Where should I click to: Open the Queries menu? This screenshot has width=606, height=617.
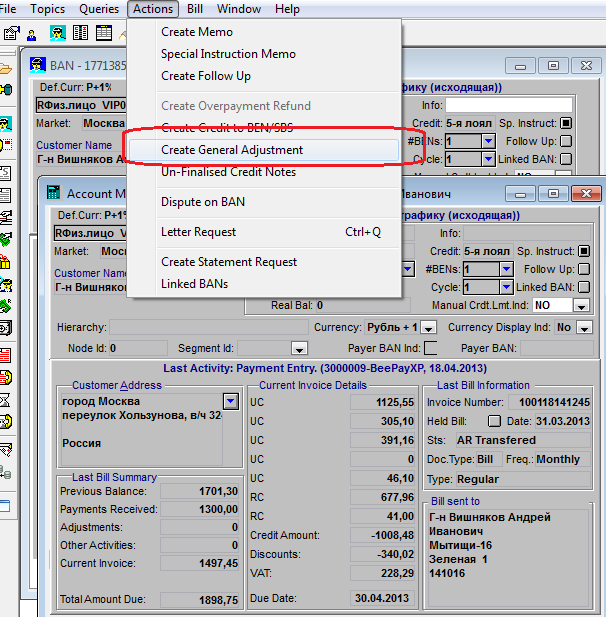coord(99,9)
